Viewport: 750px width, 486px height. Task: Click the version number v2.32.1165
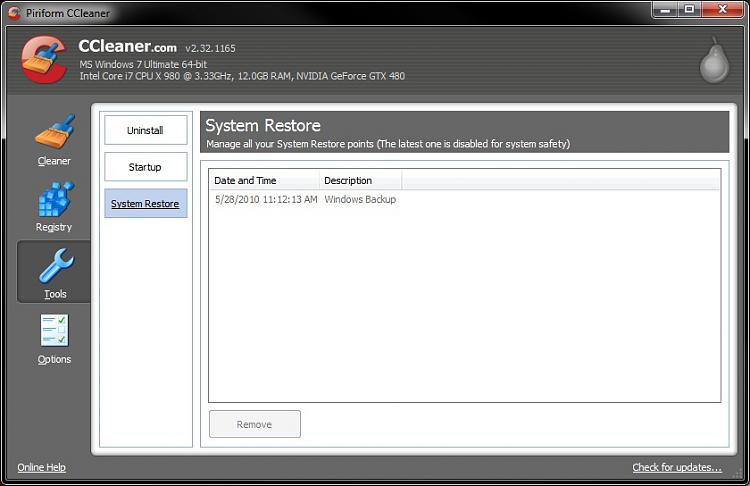(x=210, y=48)
